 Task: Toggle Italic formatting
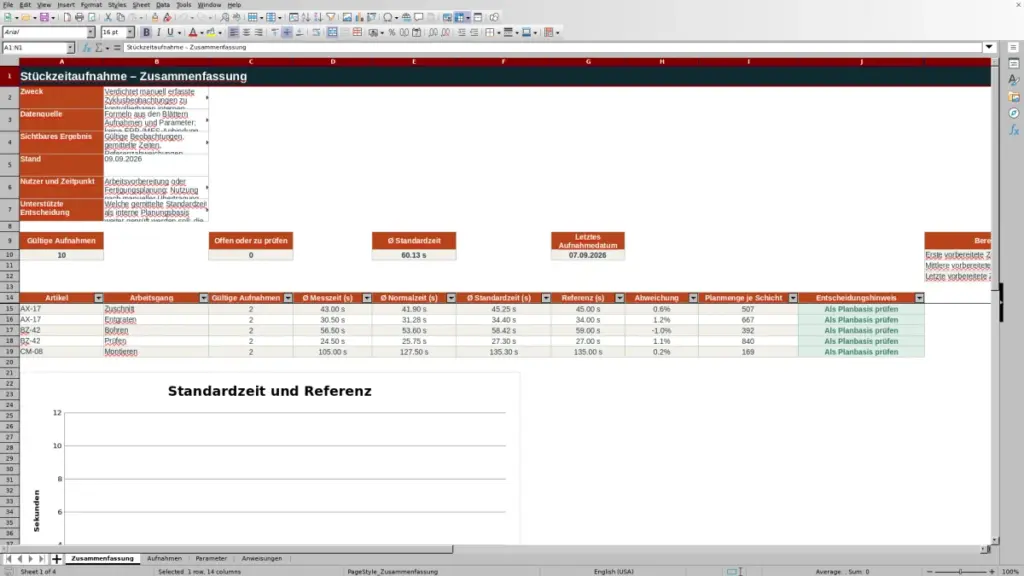coord(159,33)
